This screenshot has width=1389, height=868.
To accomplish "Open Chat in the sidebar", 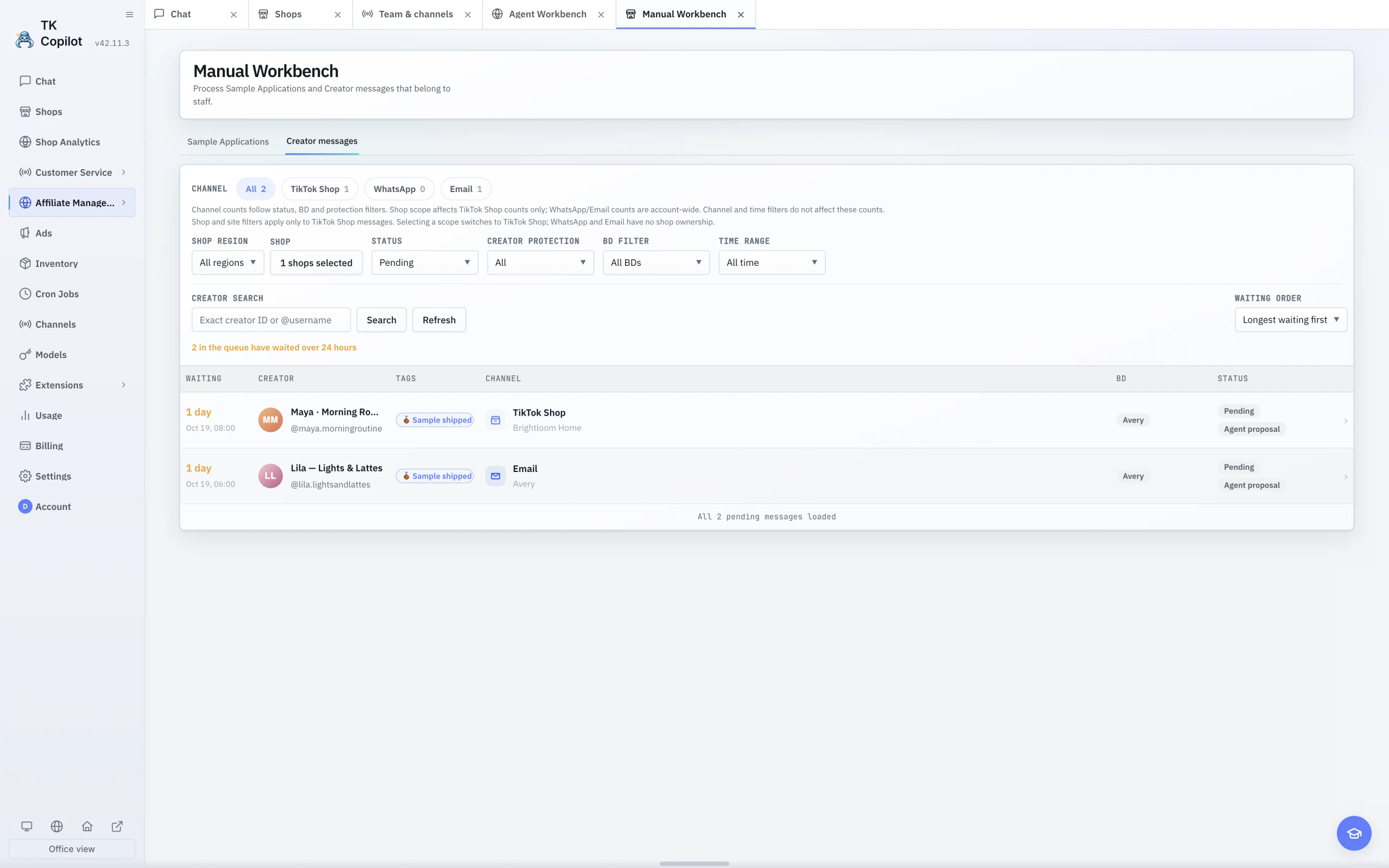I will [72, 81].
